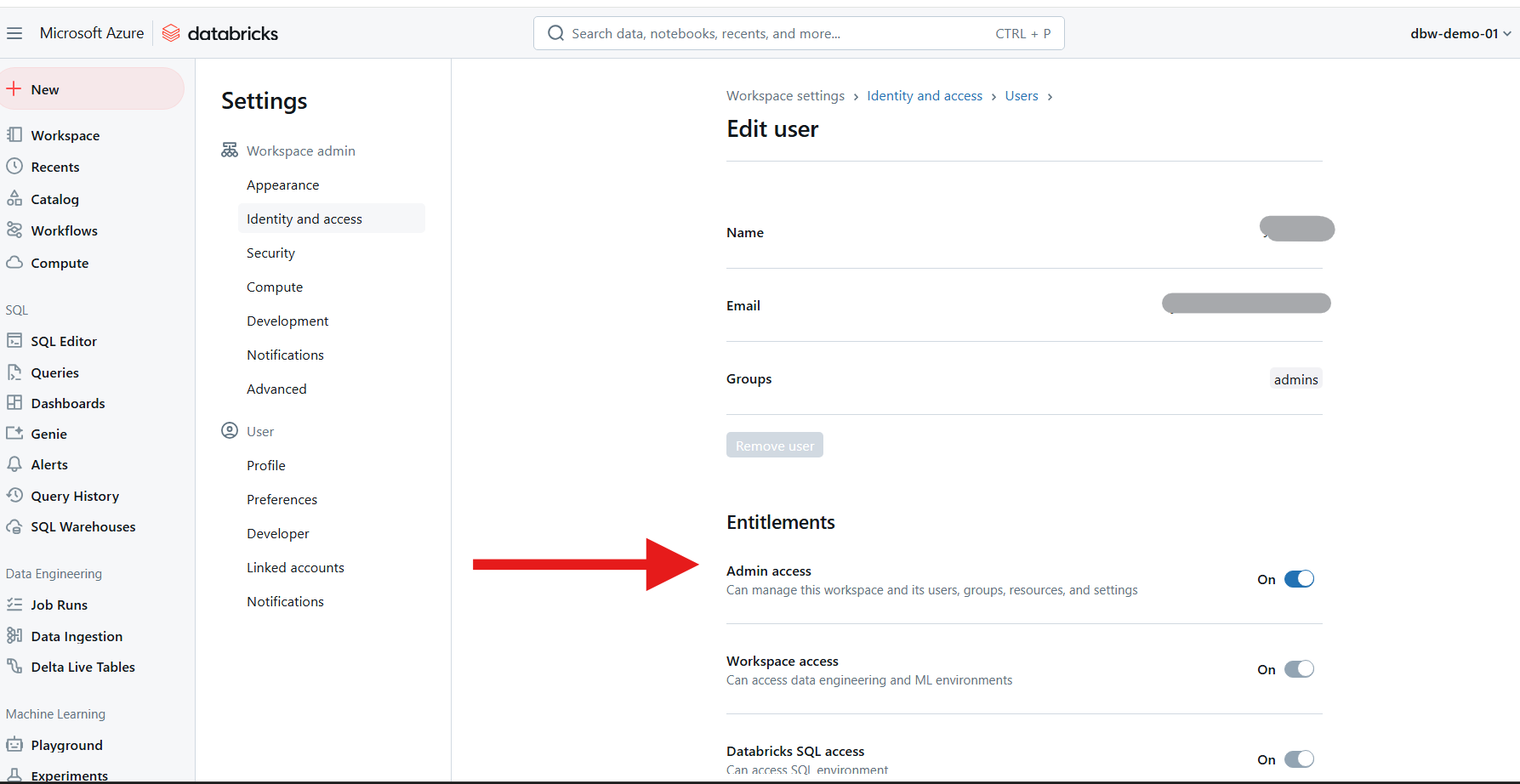Toggle the Databricks SQL access switch

pyautogui.click(x=1299, y=759)
